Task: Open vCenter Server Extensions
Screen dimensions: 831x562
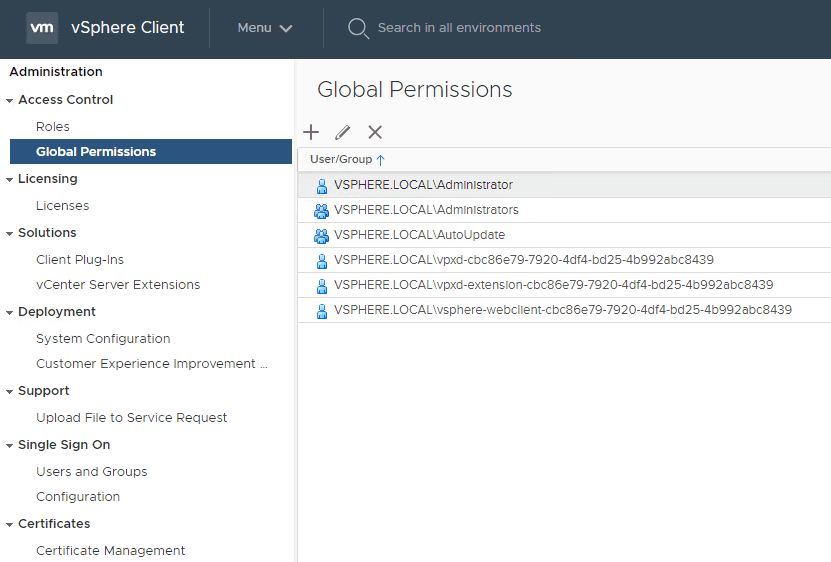Action: [x=118, y=285]
